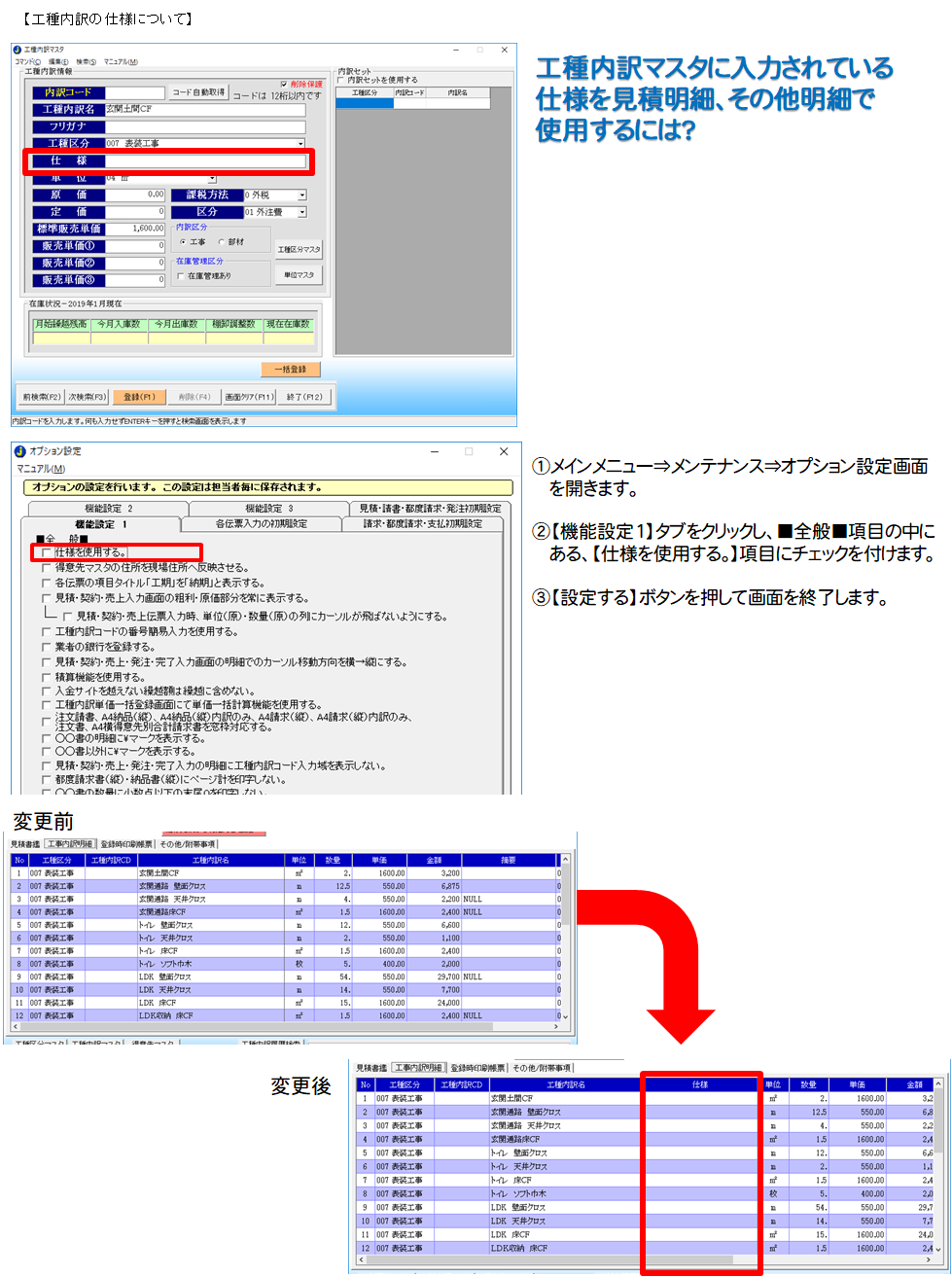This screenshot has width=952, height=1277.
Task: Open the 各伝票入力の初期設定 tab
Action: click(x=261, y=524)
